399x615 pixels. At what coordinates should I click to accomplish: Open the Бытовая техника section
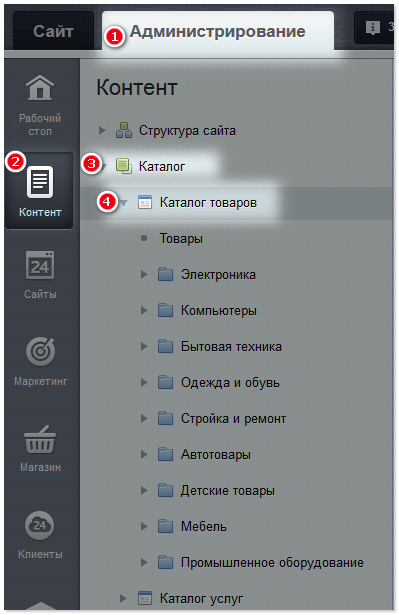click(231, 347)
